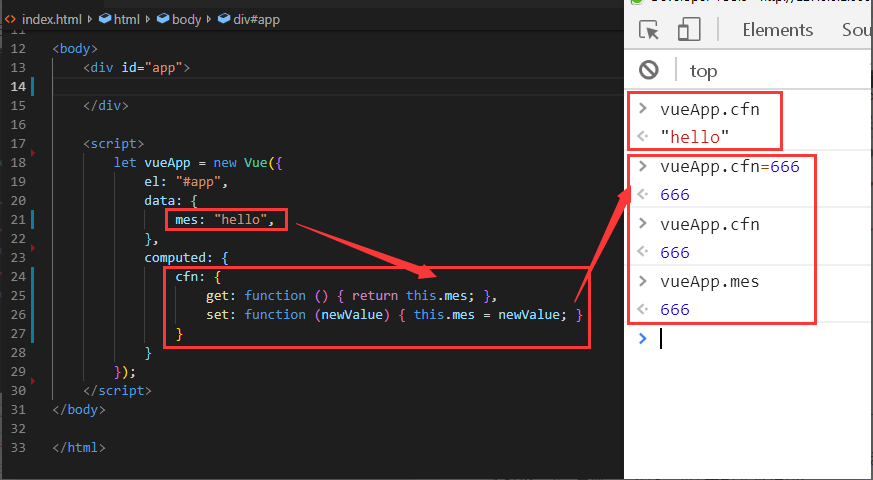Click the "hello" console output
This screenshot has height=480, width=873.
pos(694,137)
